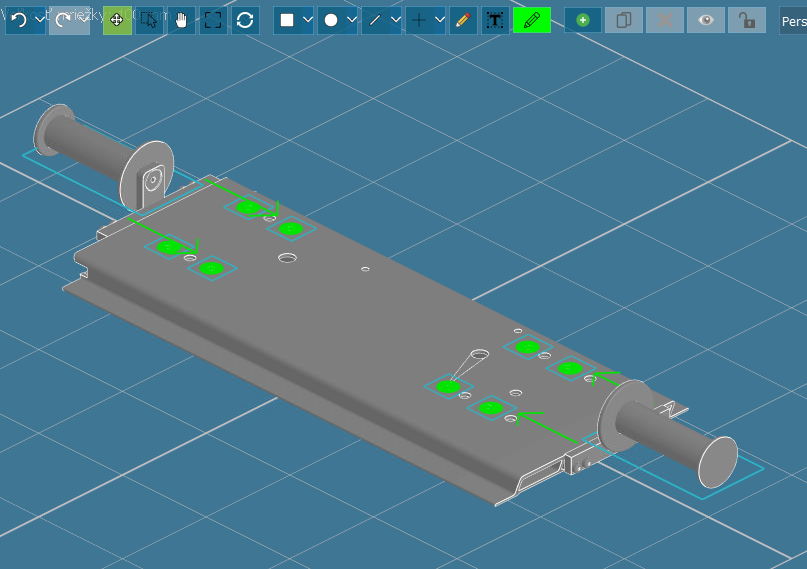Expand the circle shape dropdown arrow

click(x=351, y=20)
